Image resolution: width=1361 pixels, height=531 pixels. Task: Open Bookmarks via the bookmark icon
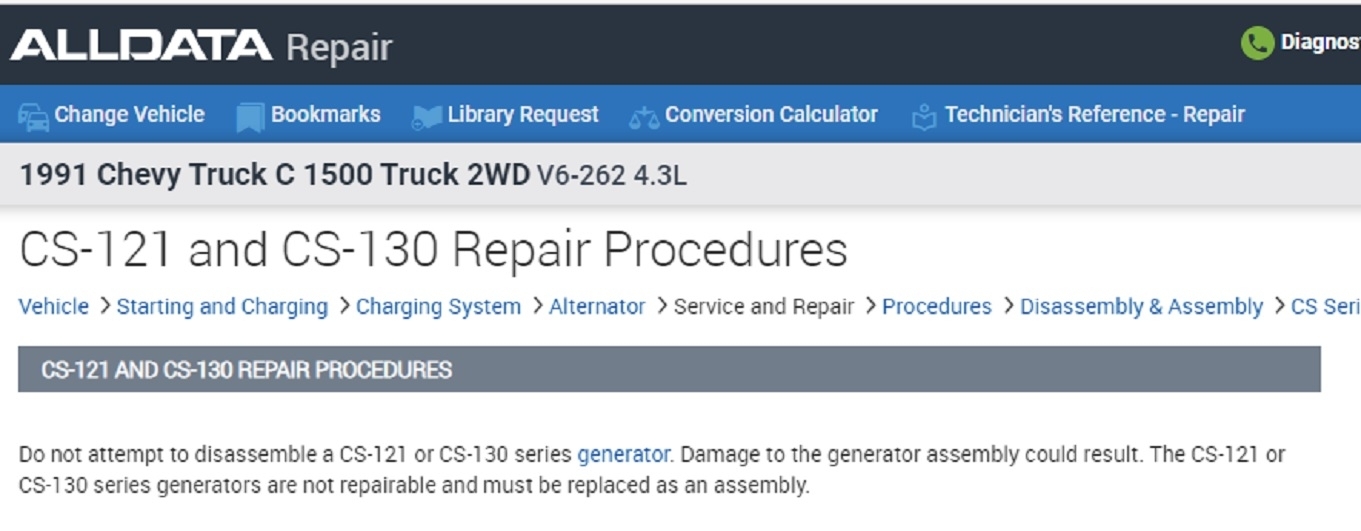(x=249, y=116)
